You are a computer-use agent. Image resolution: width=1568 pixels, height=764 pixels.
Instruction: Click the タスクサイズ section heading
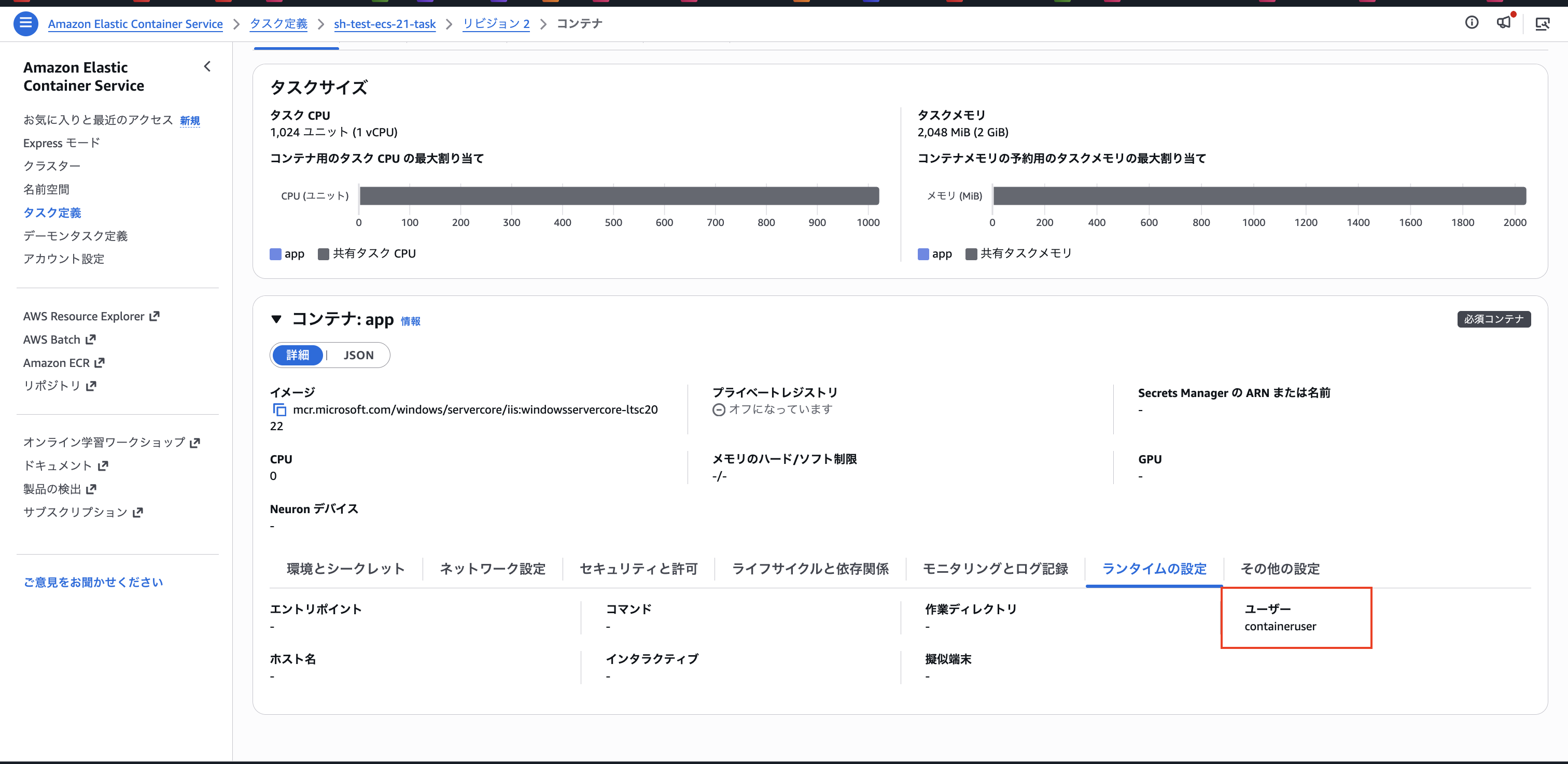[x=319, y=88]
